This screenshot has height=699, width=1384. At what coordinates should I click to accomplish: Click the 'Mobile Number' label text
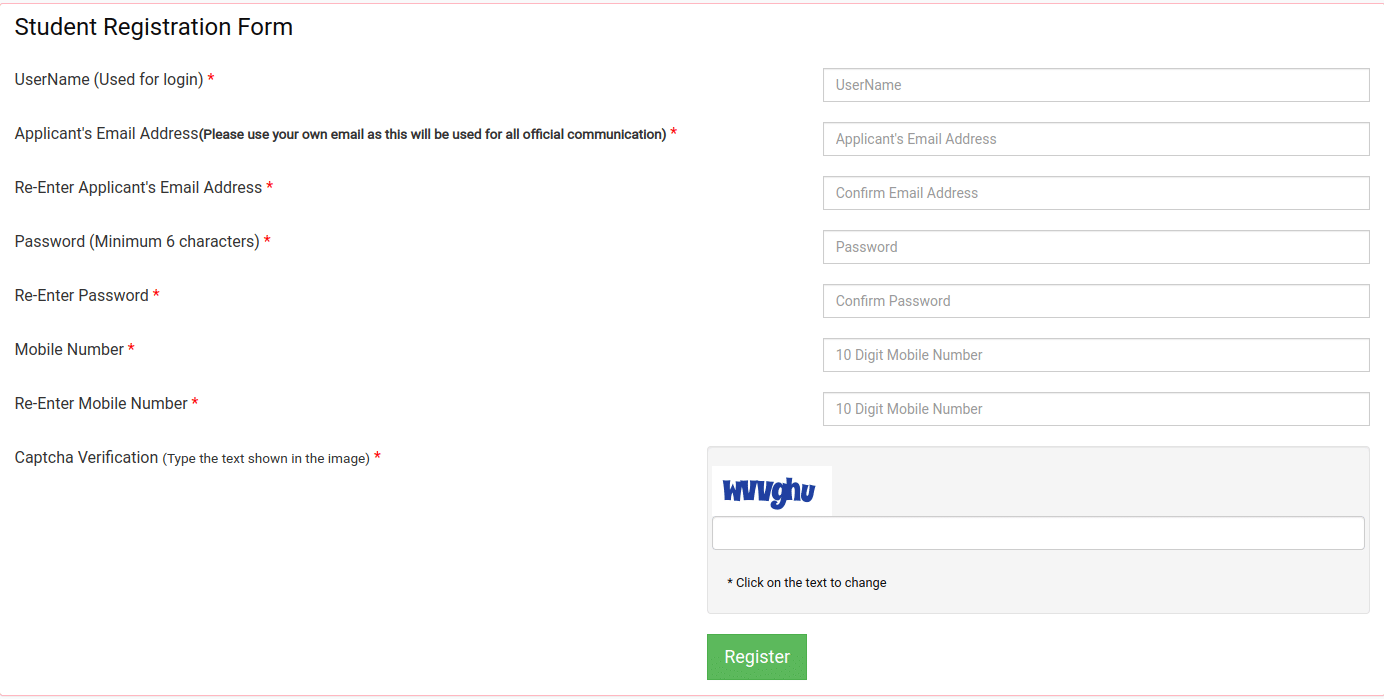tap(69, 350)
